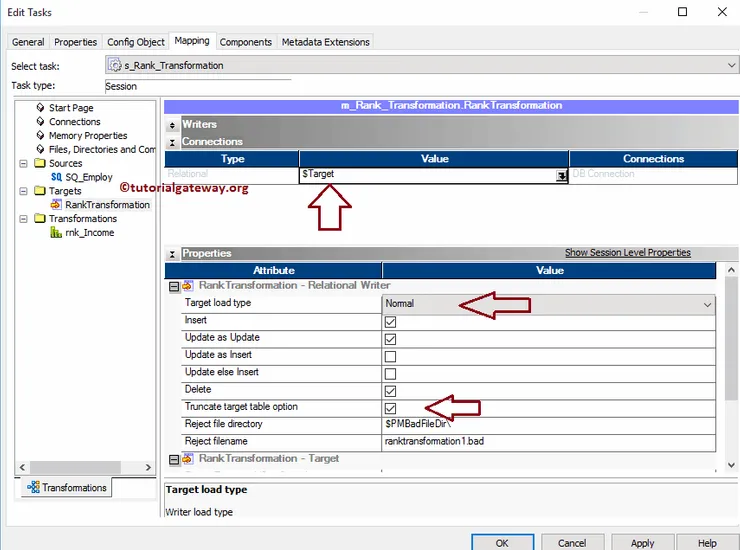This screenshot has height=550, width=740.
Task: Open the Target load type dropdown
Action: point(708,304)
